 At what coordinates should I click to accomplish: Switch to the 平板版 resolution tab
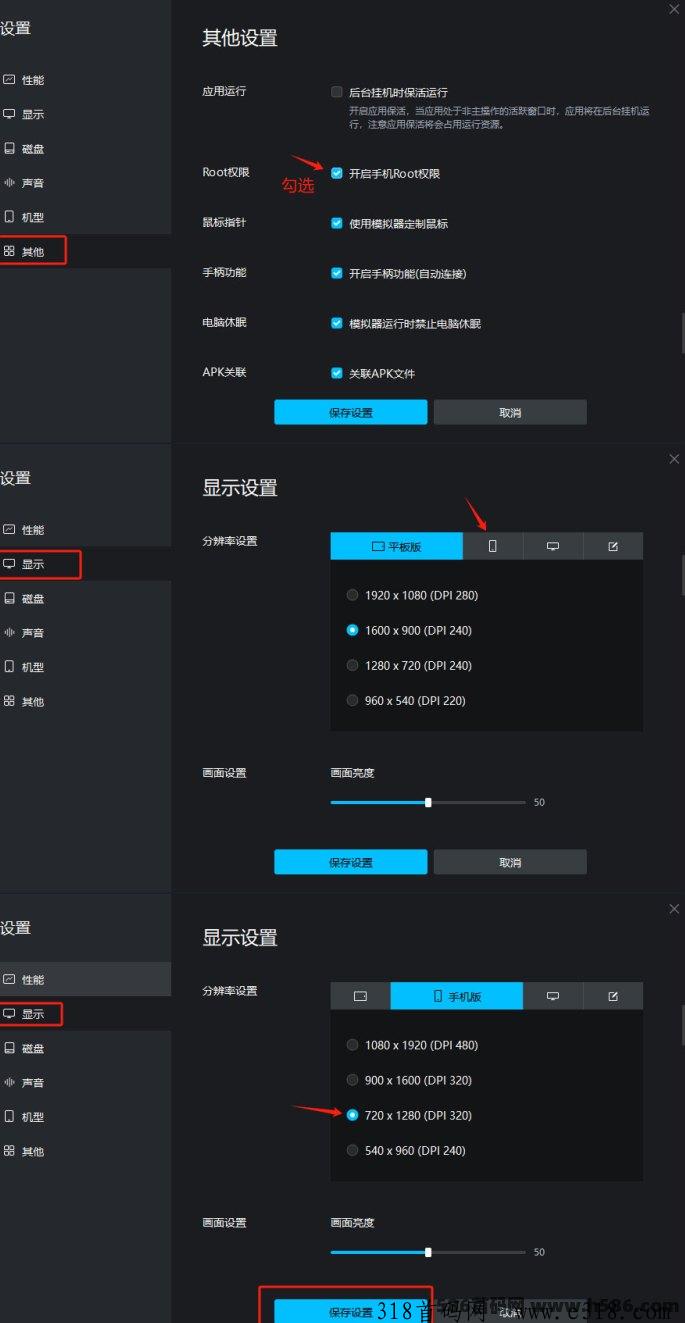[397, 546]
